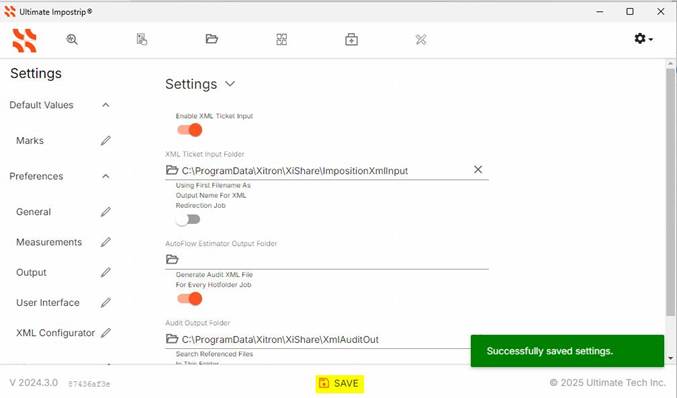Screen dimensions: 677x398
Task: Click the magnifier zoom icon in toolbar
Action: (x=72, y=40)
